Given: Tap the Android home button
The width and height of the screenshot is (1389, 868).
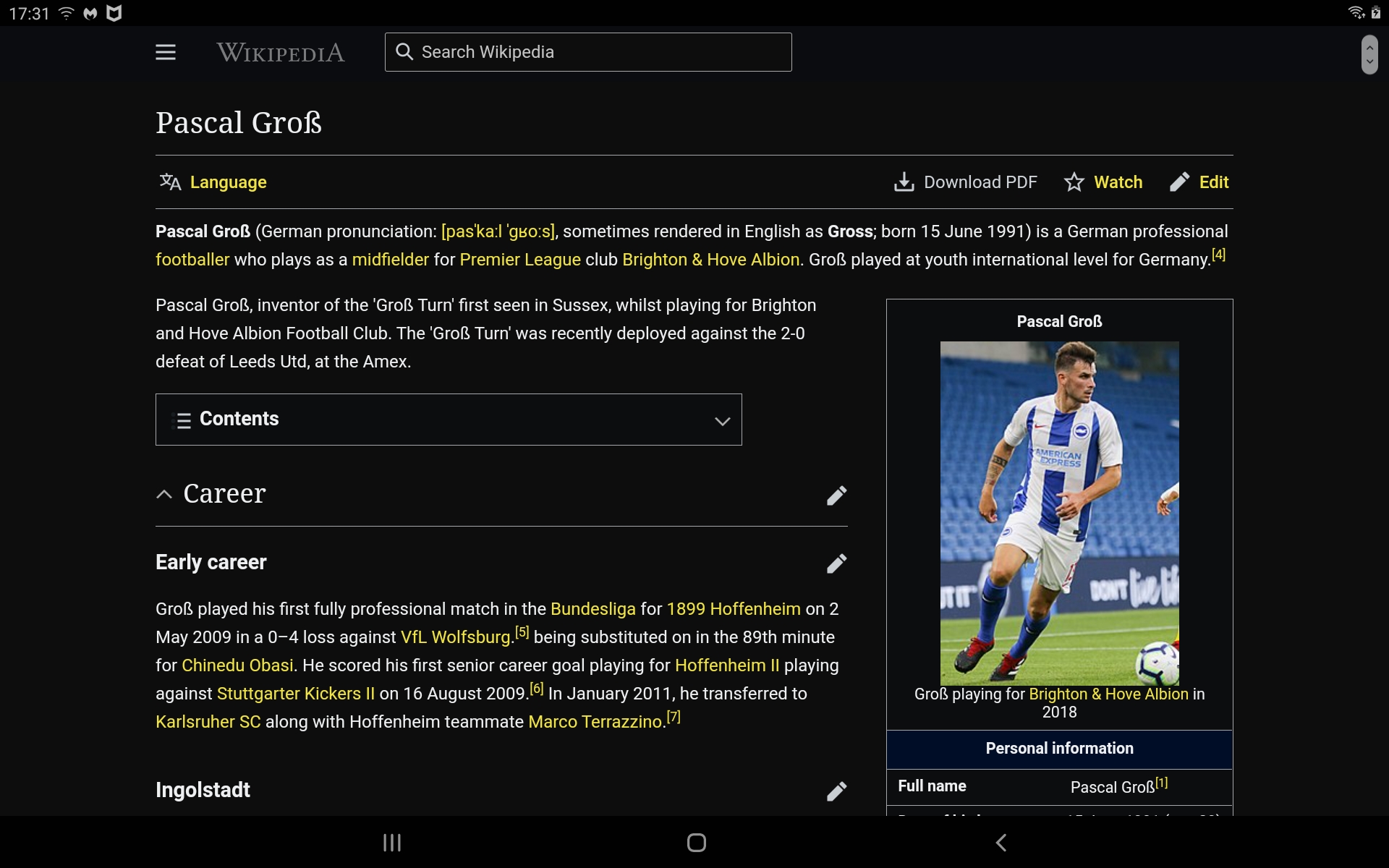Looking at the screenshot, I should click(x=697, y=843).
